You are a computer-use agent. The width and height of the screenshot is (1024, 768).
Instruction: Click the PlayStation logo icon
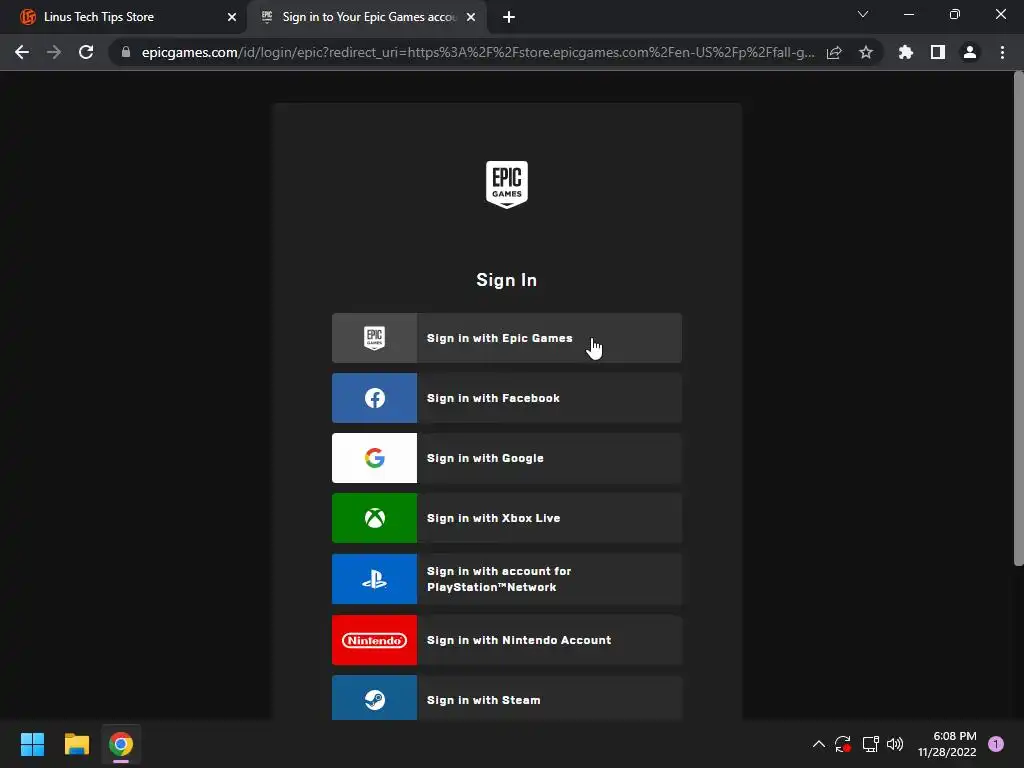374,579
